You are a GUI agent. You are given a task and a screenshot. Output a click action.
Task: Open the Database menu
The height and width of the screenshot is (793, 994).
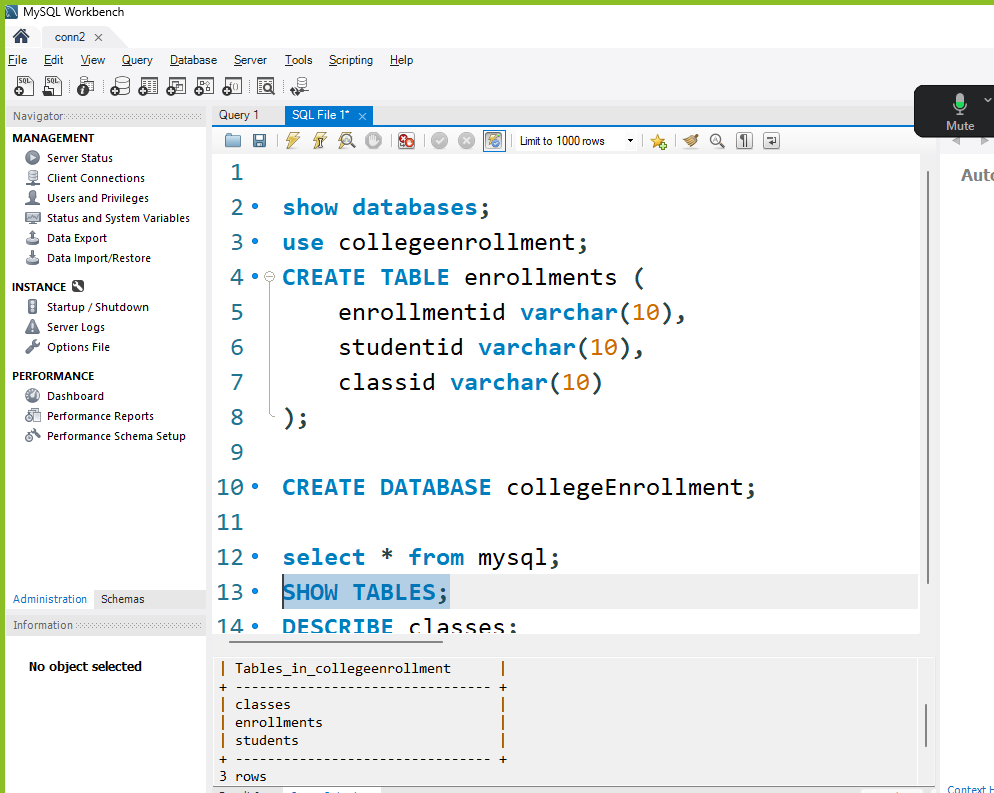pos(193,60)
